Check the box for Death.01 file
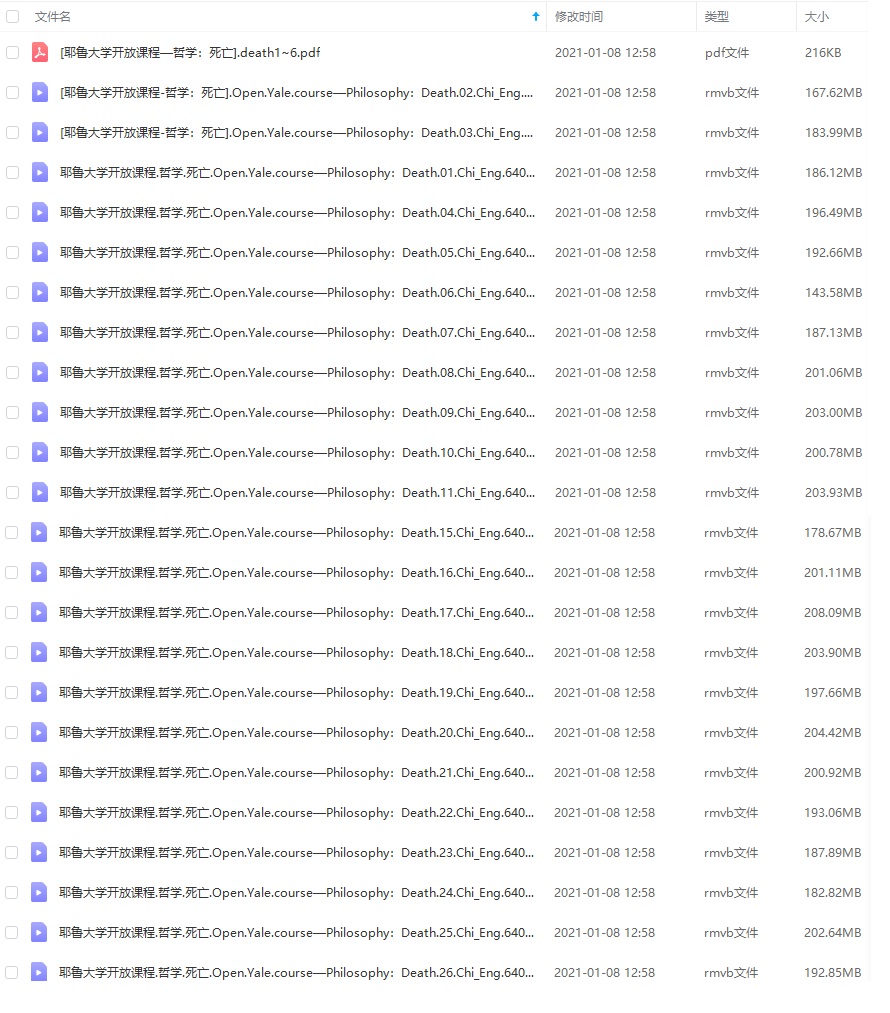Viewport: 890px width, 1013px height. [x=12, y=172]
